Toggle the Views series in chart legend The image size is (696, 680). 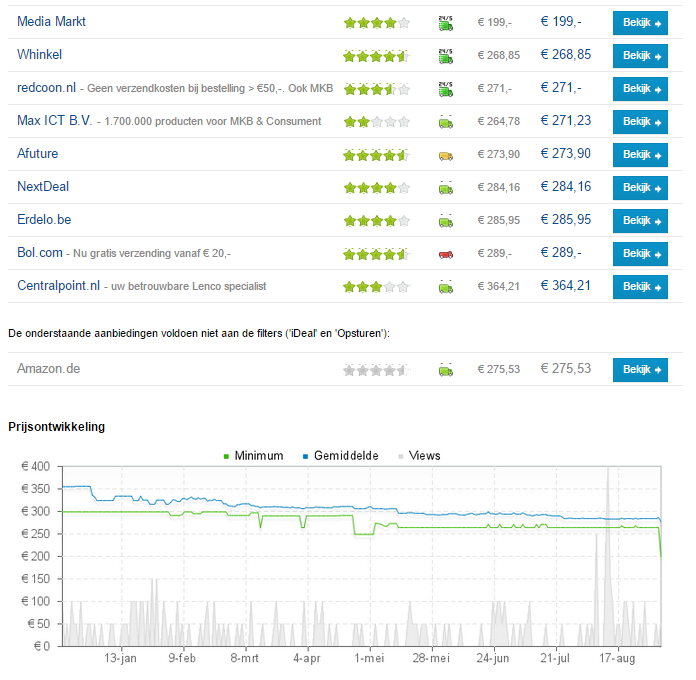pyautogui.click(x=419, y=456)
